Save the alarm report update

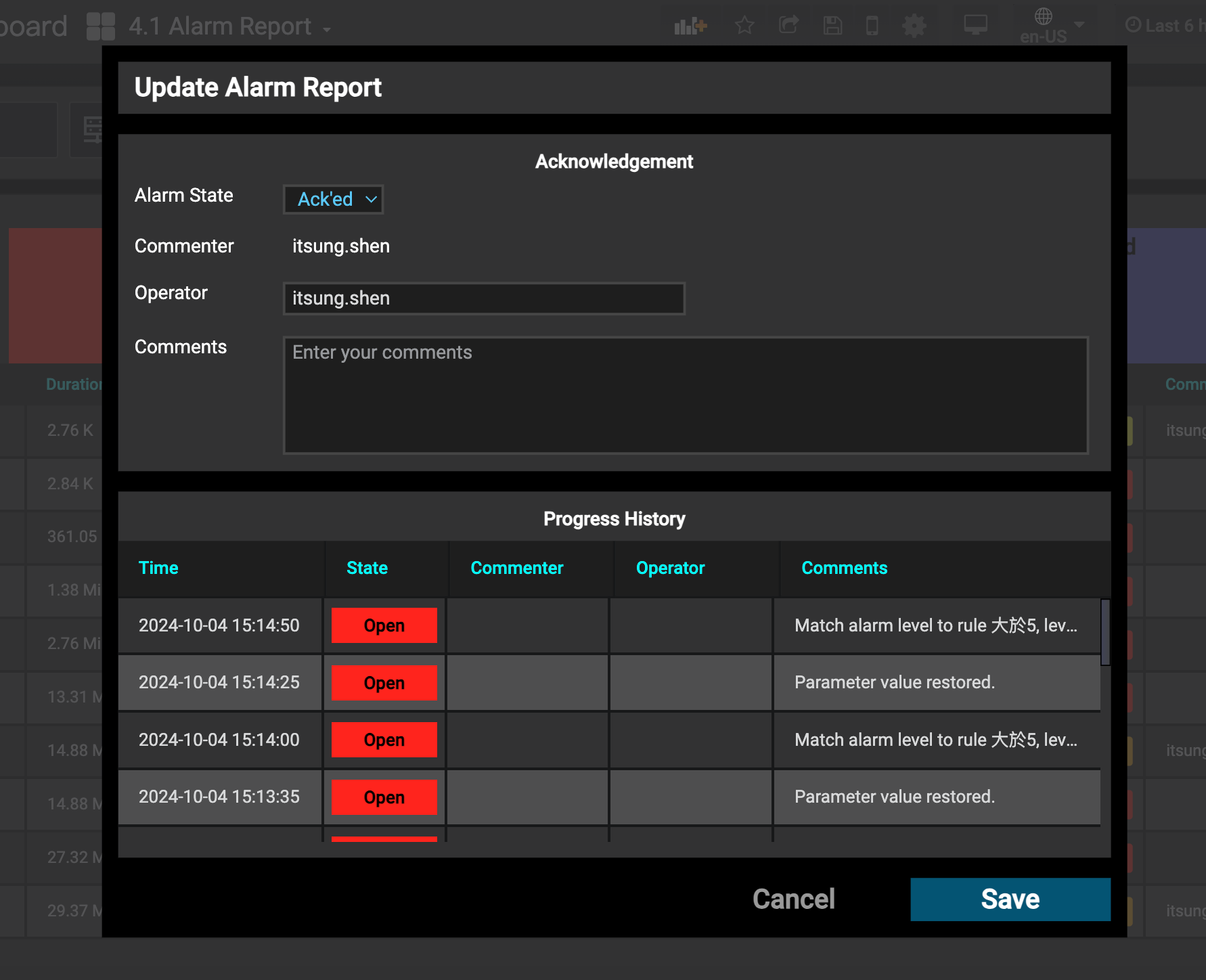(x=1010, y=899)
